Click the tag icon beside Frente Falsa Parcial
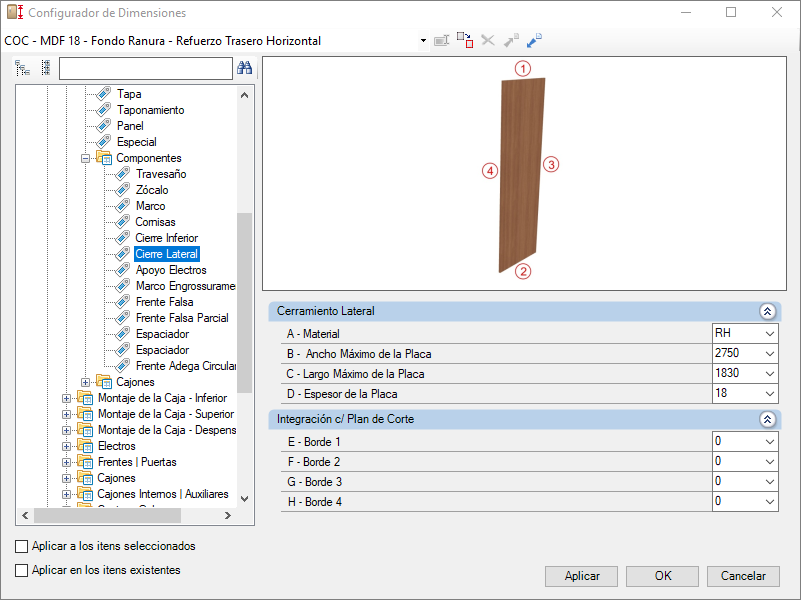Image resolution: width=801 pixels, height=600 pixels. [x=123, y=318]
